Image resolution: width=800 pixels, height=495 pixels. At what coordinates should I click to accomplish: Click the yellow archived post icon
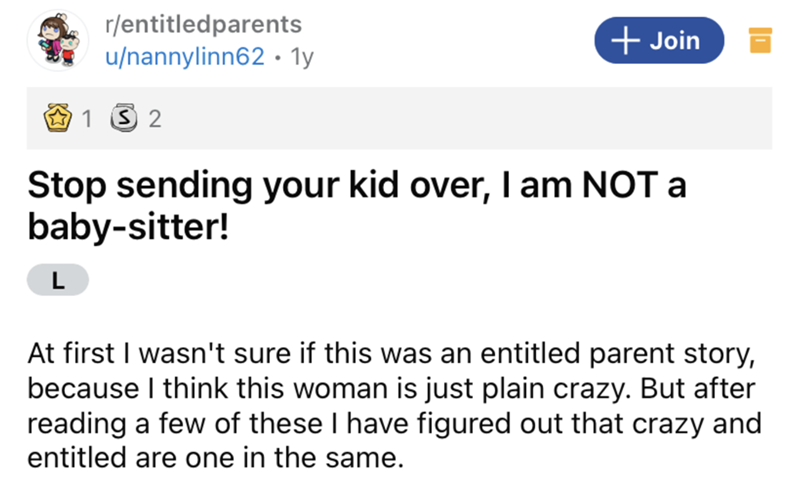point(759,41)
